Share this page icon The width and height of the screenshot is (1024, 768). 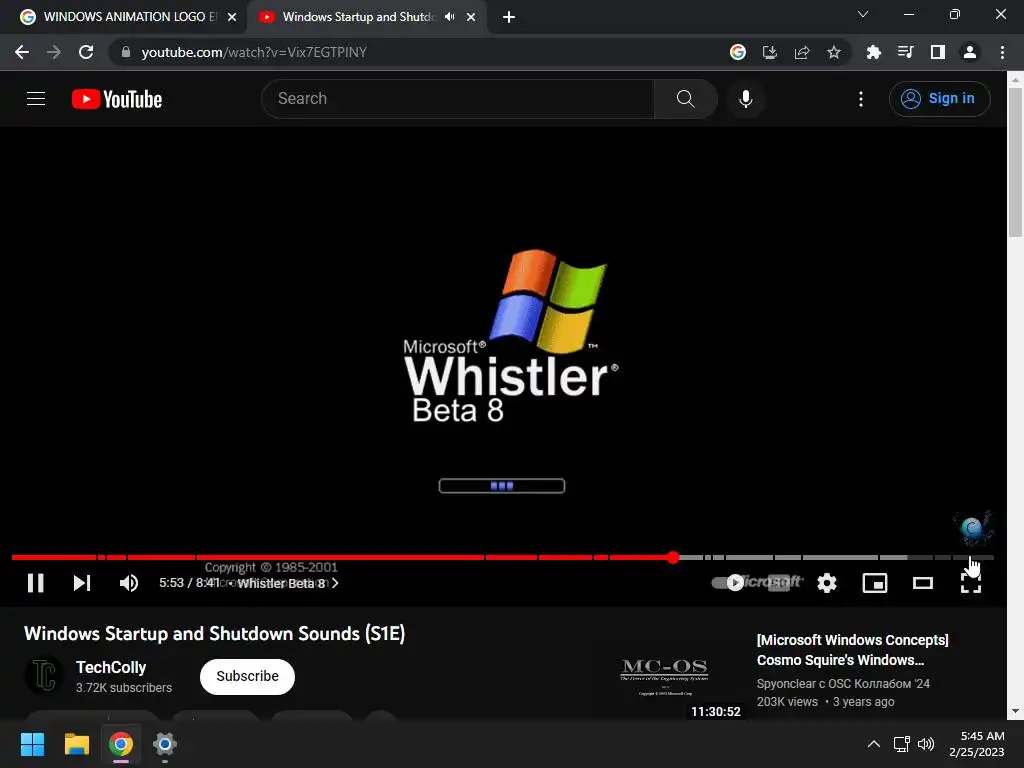click(802, 52)
